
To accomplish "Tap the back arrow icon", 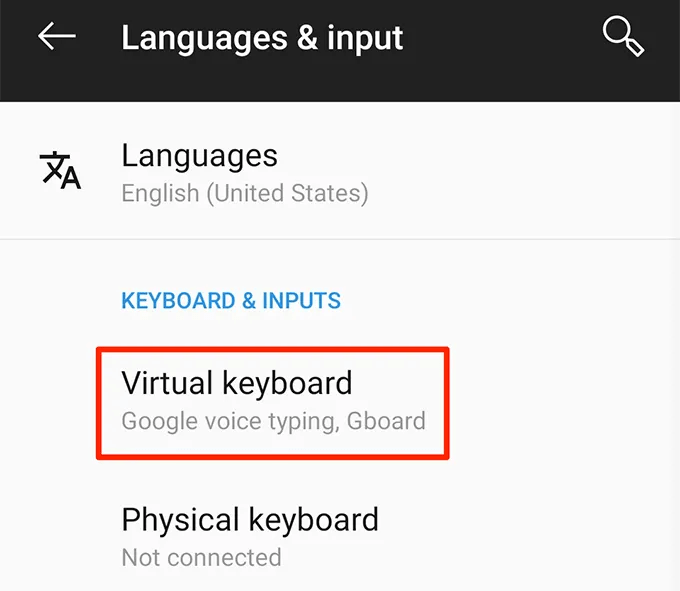I will (x=57, y=37).
